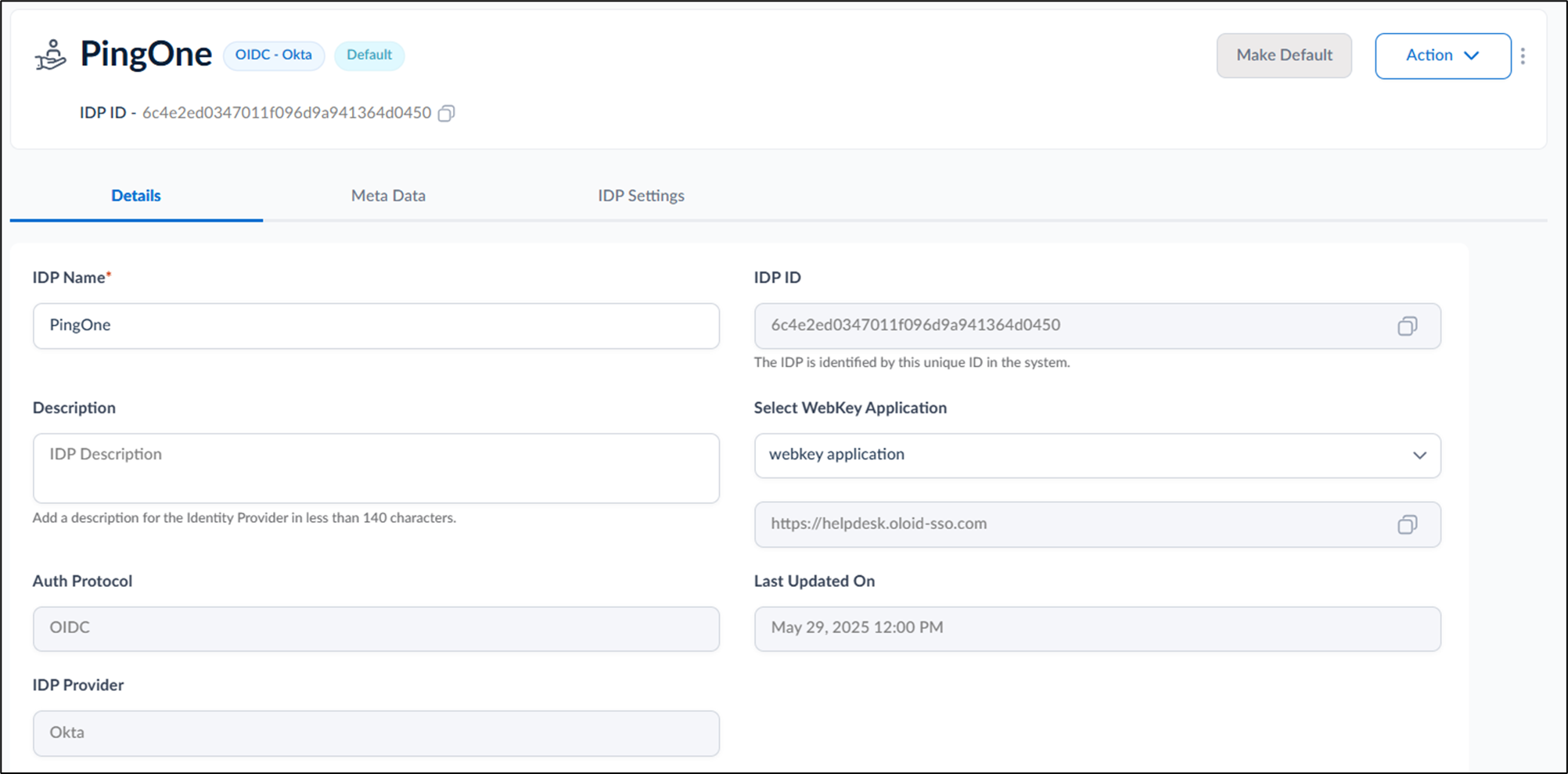Image resolution: width=1568 pixels, height=774 pixels.
Task: Click the Auth Protocol label
Action: click(x=82, y=581)
